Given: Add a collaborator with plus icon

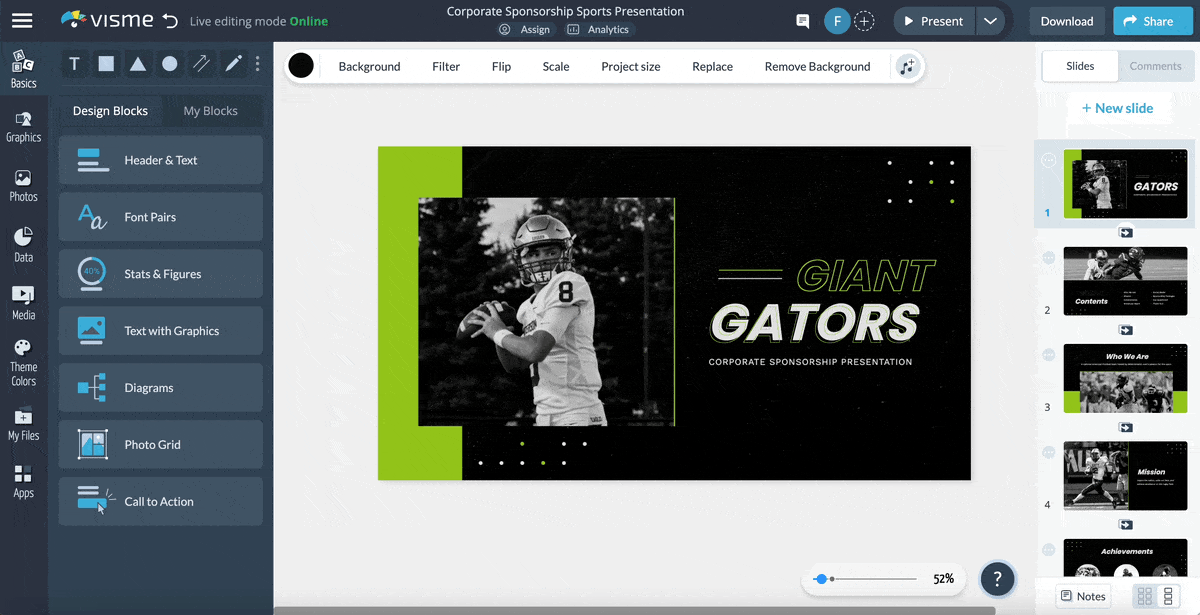Looking at the screenshot, I should [865, 21].
